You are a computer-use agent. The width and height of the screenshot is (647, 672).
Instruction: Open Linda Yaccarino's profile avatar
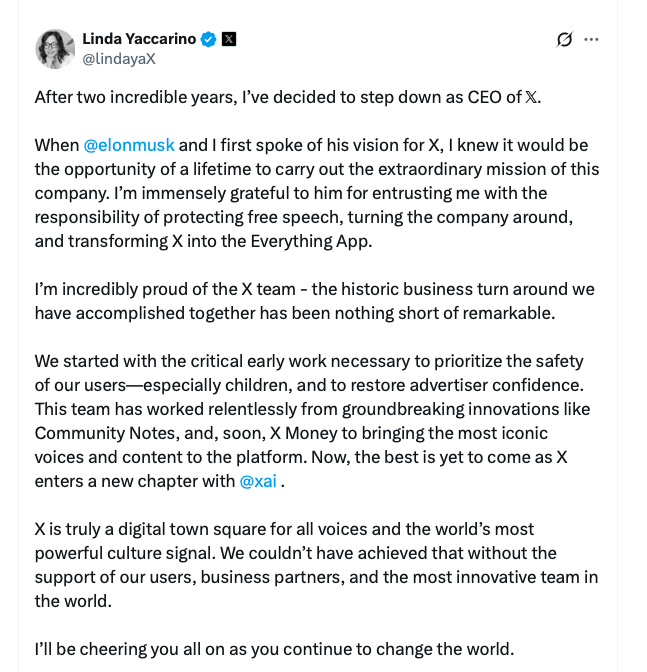pos(55,49)
